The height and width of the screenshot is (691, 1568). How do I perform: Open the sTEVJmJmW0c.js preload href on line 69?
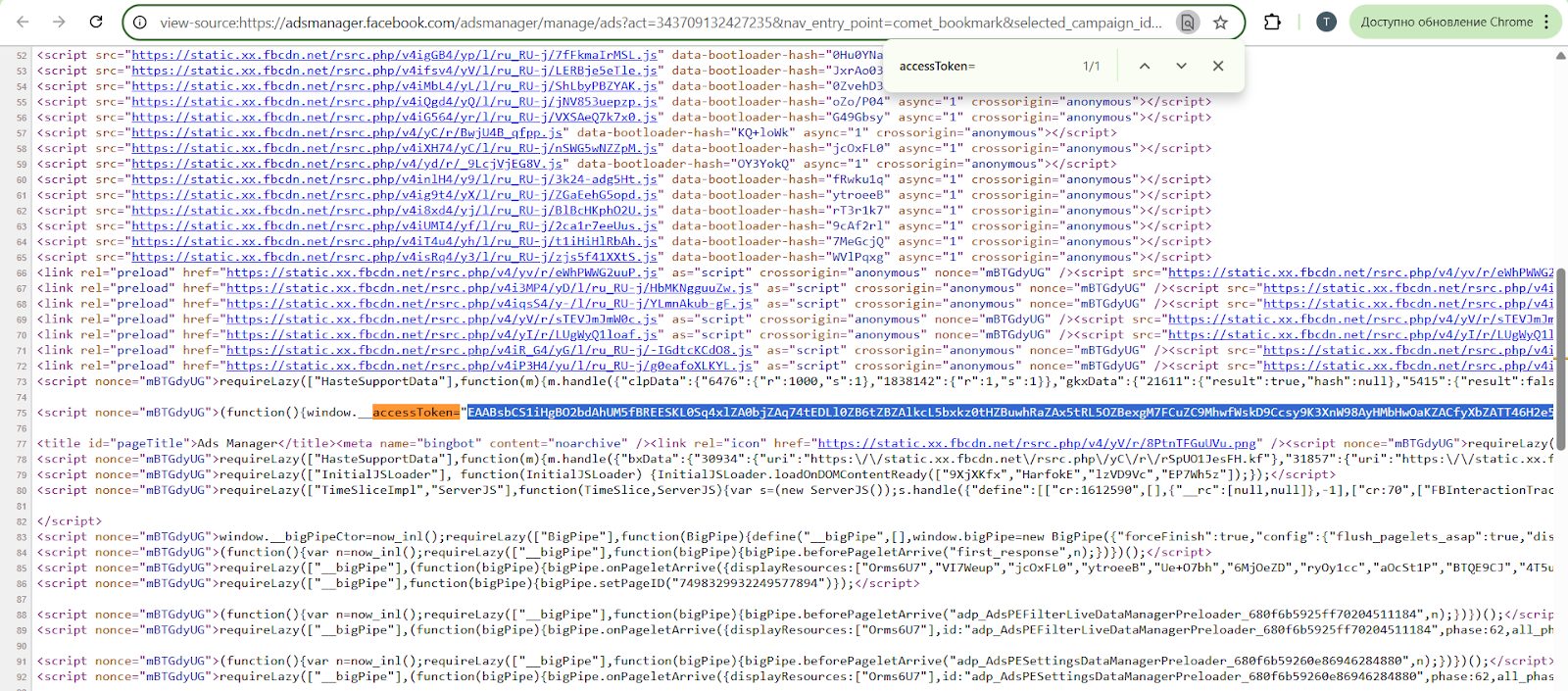click(441, 320)
